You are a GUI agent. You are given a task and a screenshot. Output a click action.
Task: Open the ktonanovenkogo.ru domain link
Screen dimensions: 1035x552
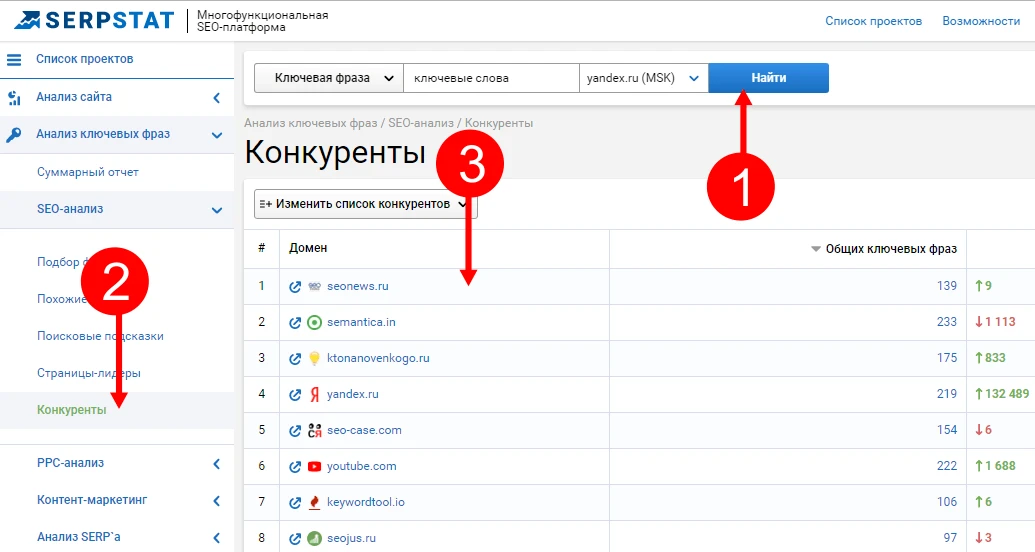pos(378,359)
